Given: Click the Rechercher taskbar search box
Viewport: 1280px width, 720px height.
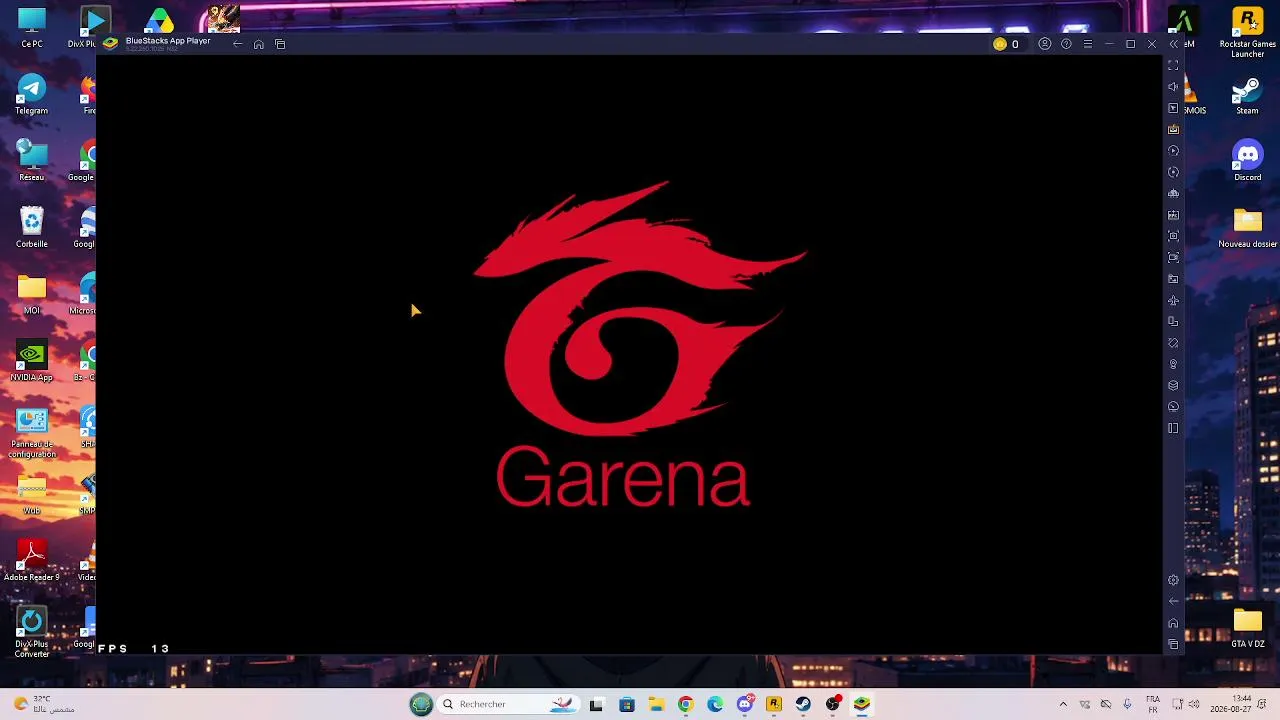Looking at the screenshot, I should [x=510, y=704].
